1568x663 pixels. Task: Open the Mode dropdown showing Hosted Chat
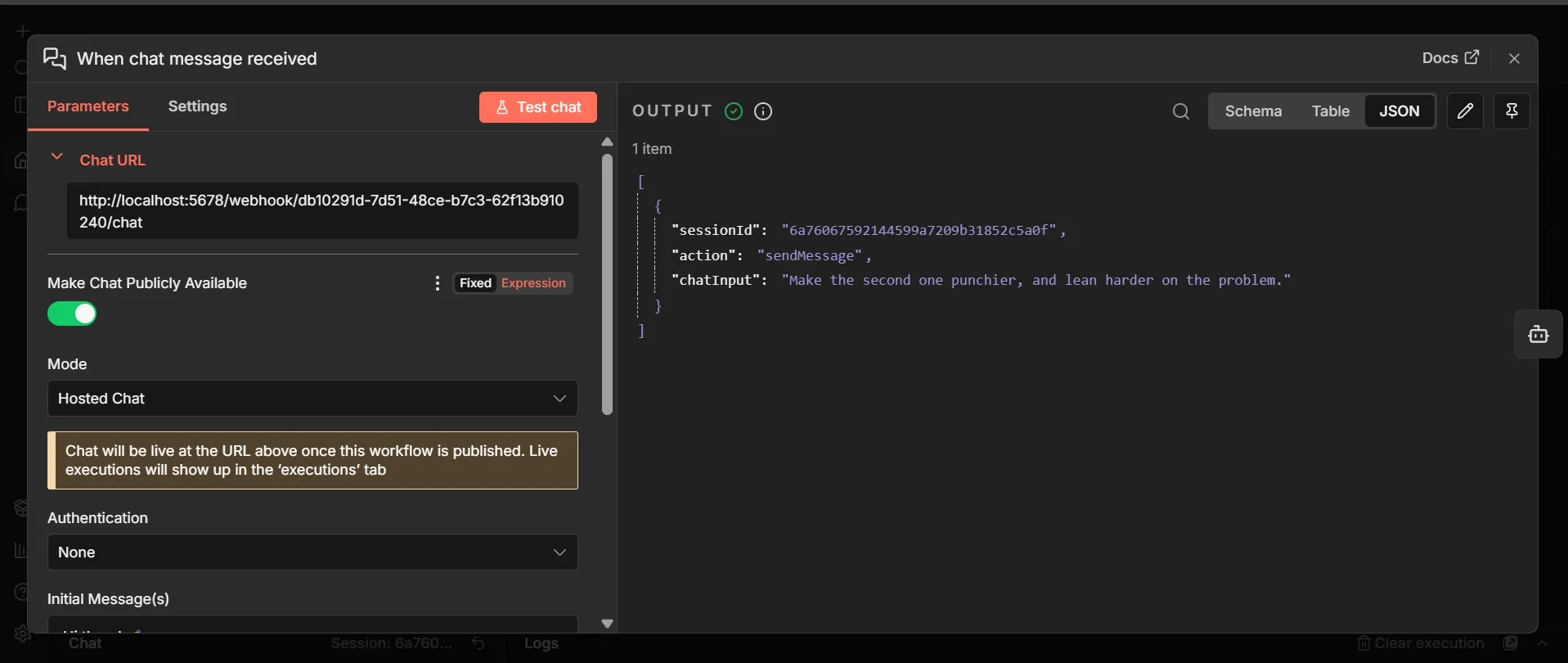pos(312,399)
